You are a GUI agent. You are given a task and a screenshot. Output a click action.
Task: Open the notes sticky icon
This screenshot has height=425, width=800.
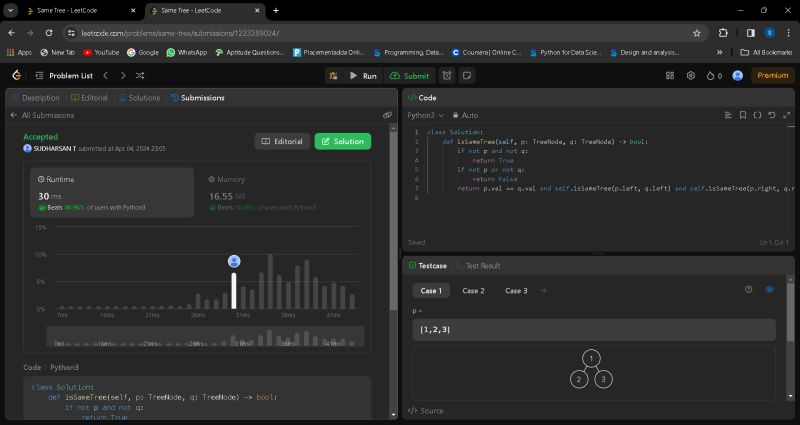pos(466,75)
